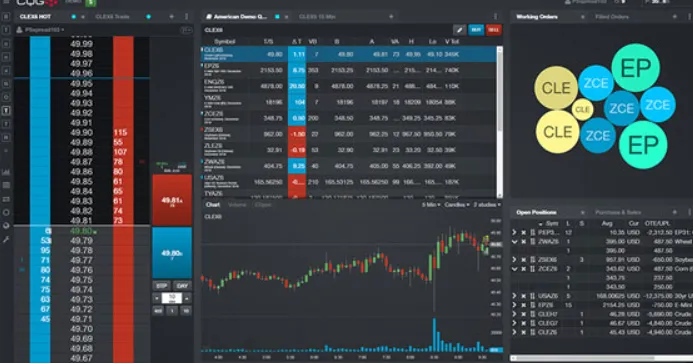693x363 pixels.
Task: Expand the USAZ6 position row
Action: point(514,296)
